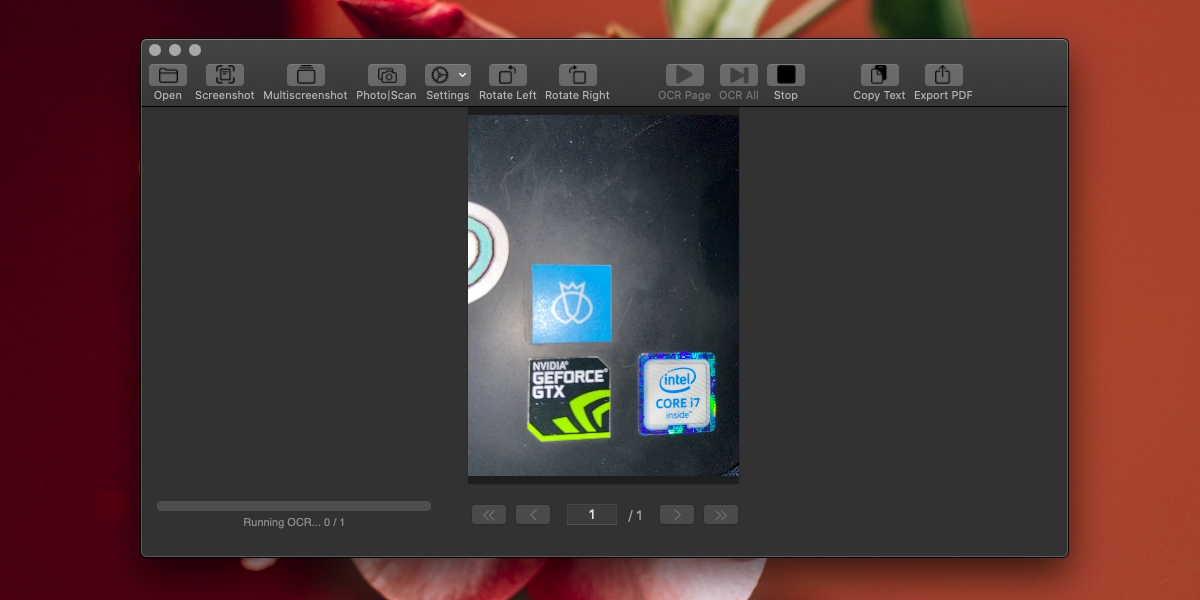Jump to the first page
This screenshot has width=1200, height=600.
489,515
